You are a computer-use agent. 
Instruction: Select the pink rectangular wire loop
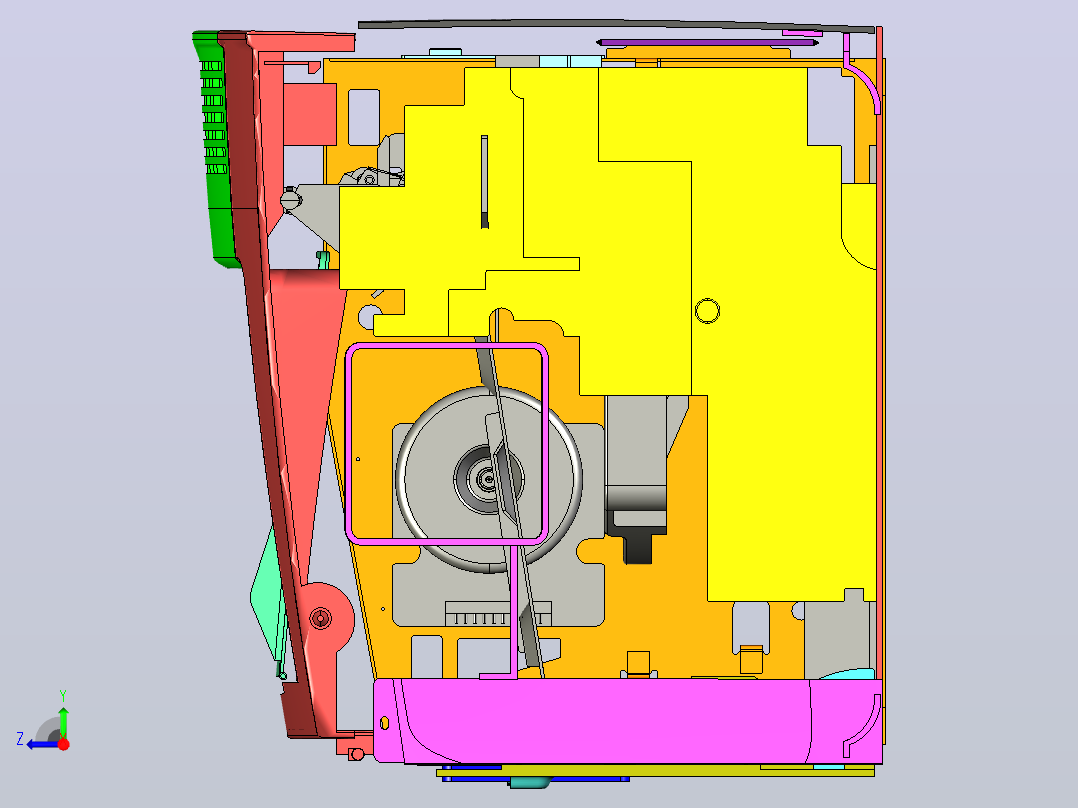tap(447, 444)
